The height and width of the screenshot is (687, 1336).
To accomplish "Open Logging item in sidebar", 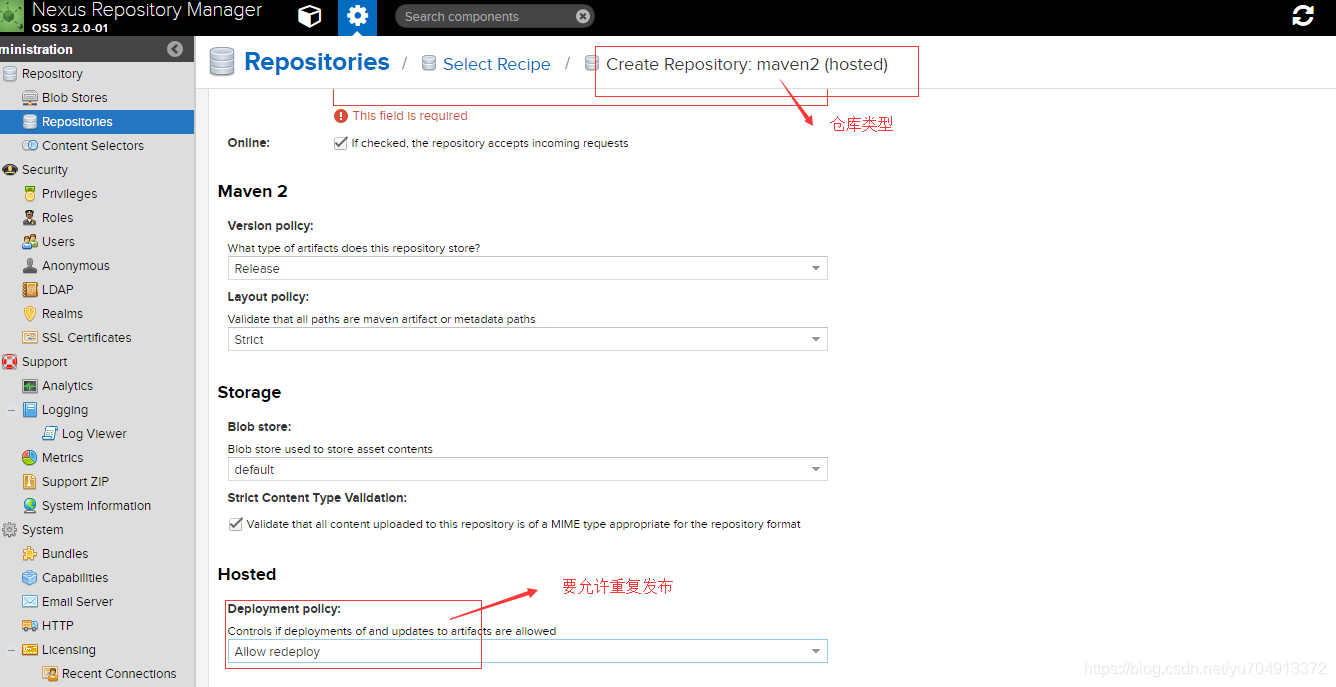I will [x=65, y=410].
